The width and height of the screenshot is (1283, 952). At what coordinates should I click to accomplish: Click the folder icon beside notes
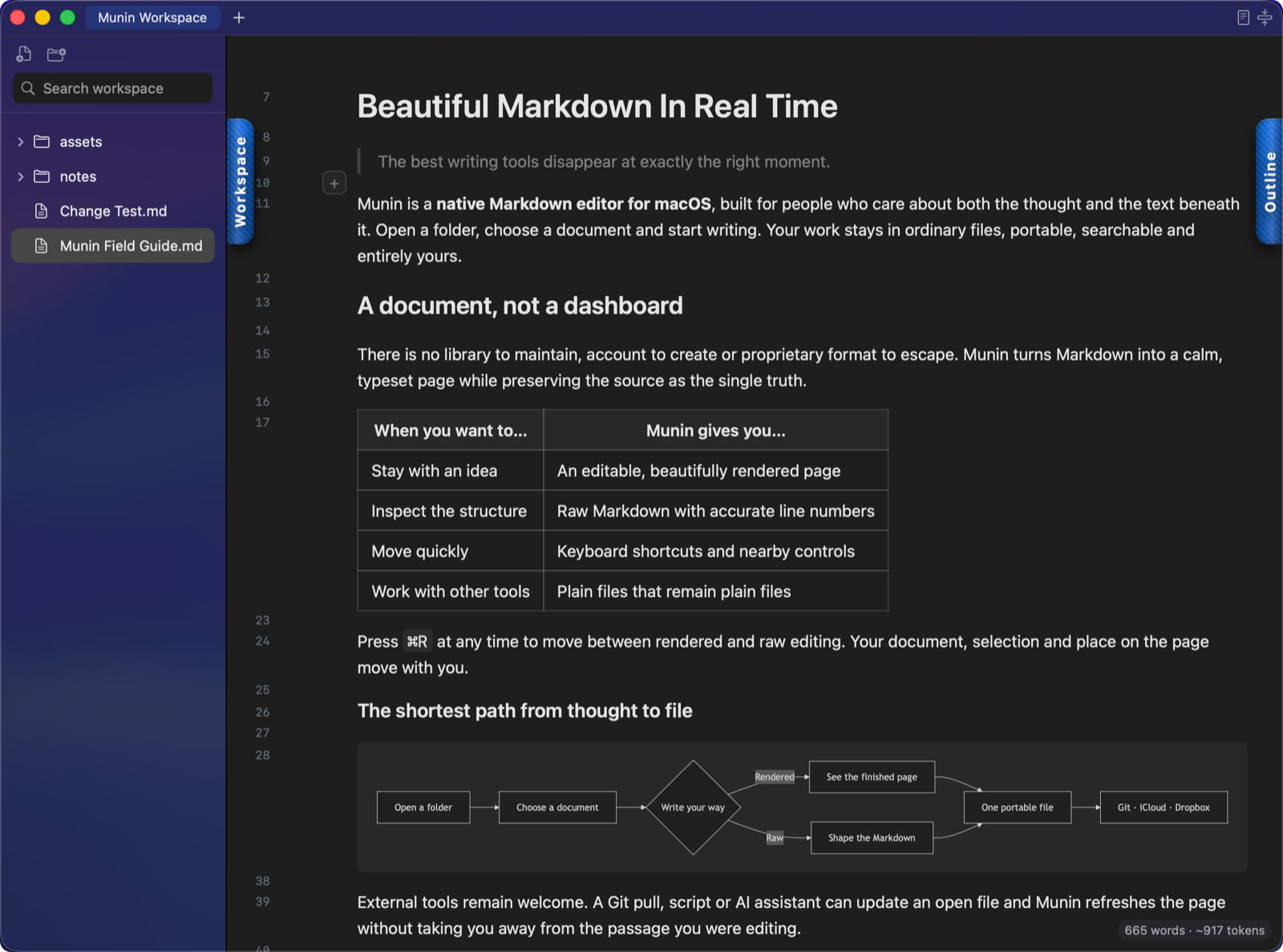tap(42, 176)
